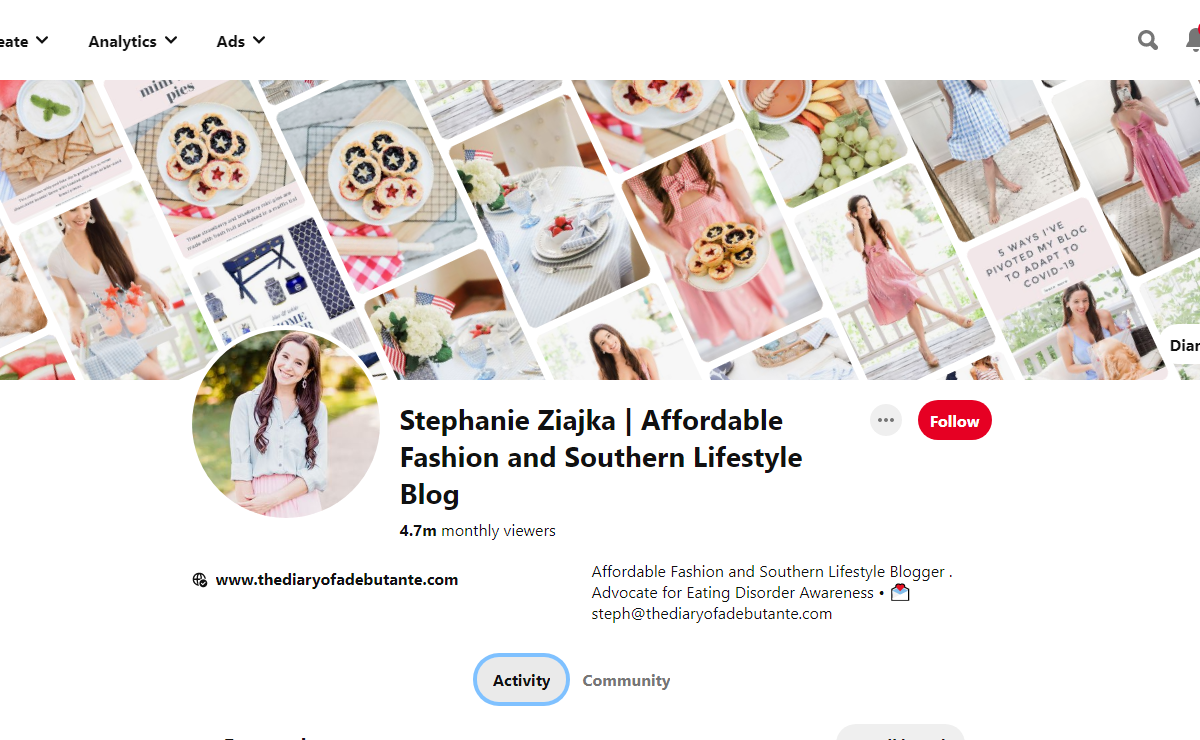Open the three-dot profile options button
The image size is (1200, 740).
click(885, 420)
